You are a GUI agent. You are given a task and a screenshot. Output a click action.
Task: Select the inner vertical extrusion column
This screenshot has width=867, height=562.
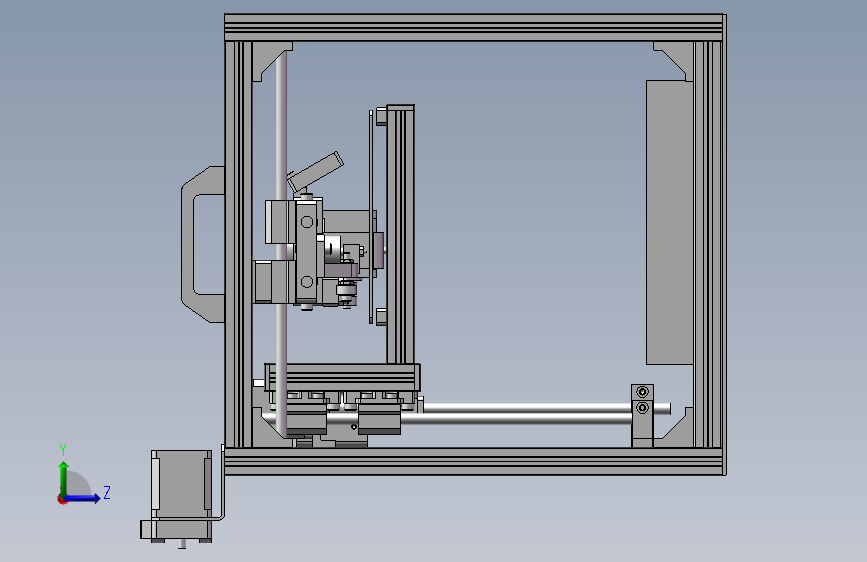(x=400, y=234)
